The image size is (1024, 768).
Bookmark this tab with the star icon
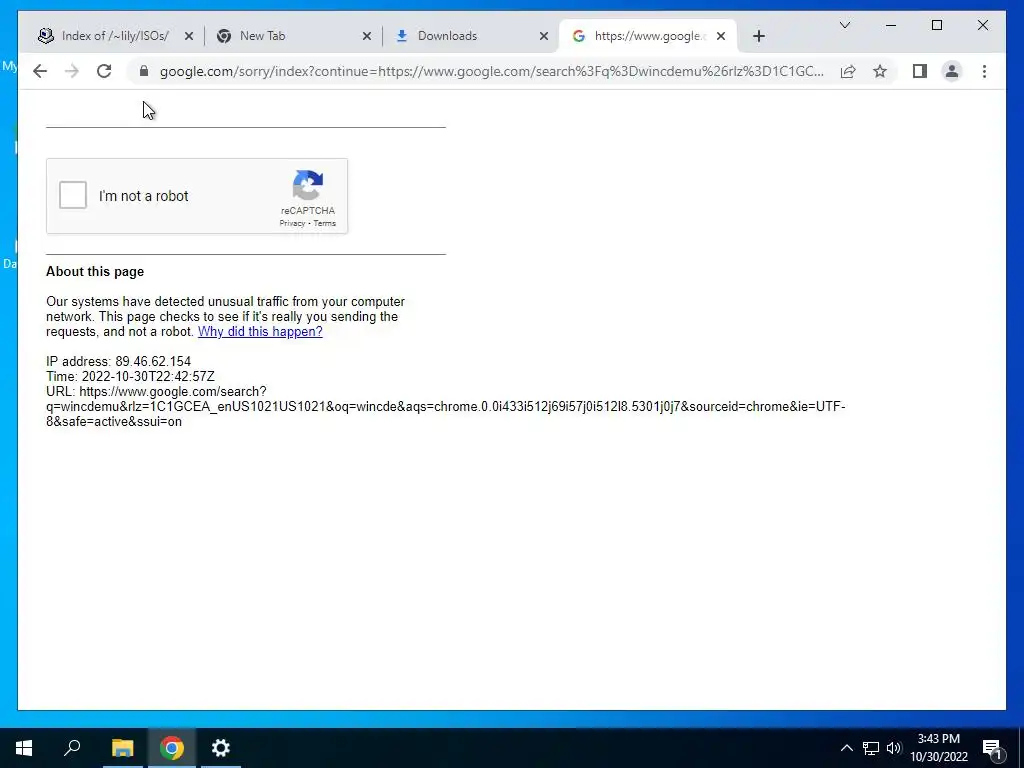(x=880, y=71)
